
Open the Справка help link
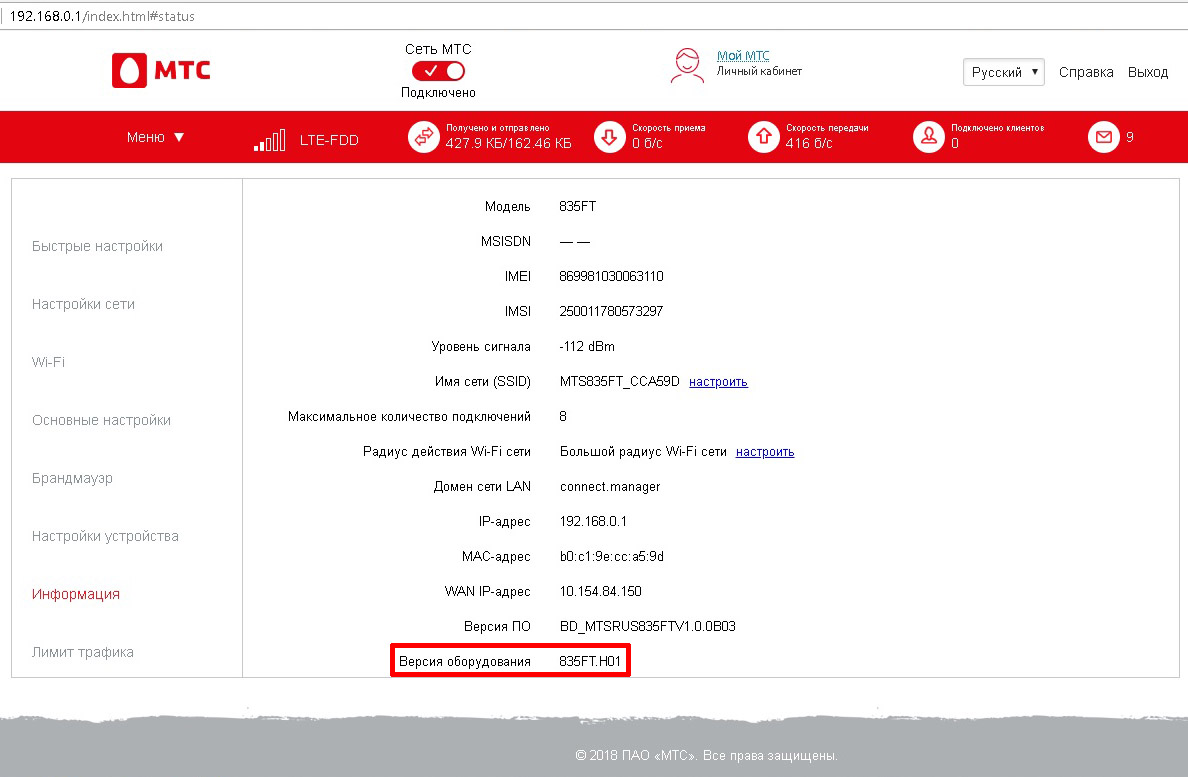click(x=1086, y=72)
